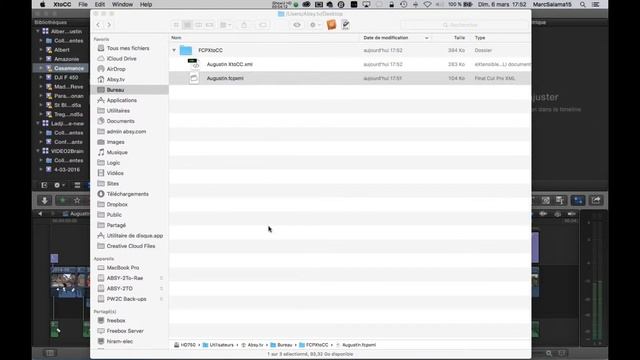Go back with the Finder back arrow
640x360 pixels.
[x=98, y=25]
